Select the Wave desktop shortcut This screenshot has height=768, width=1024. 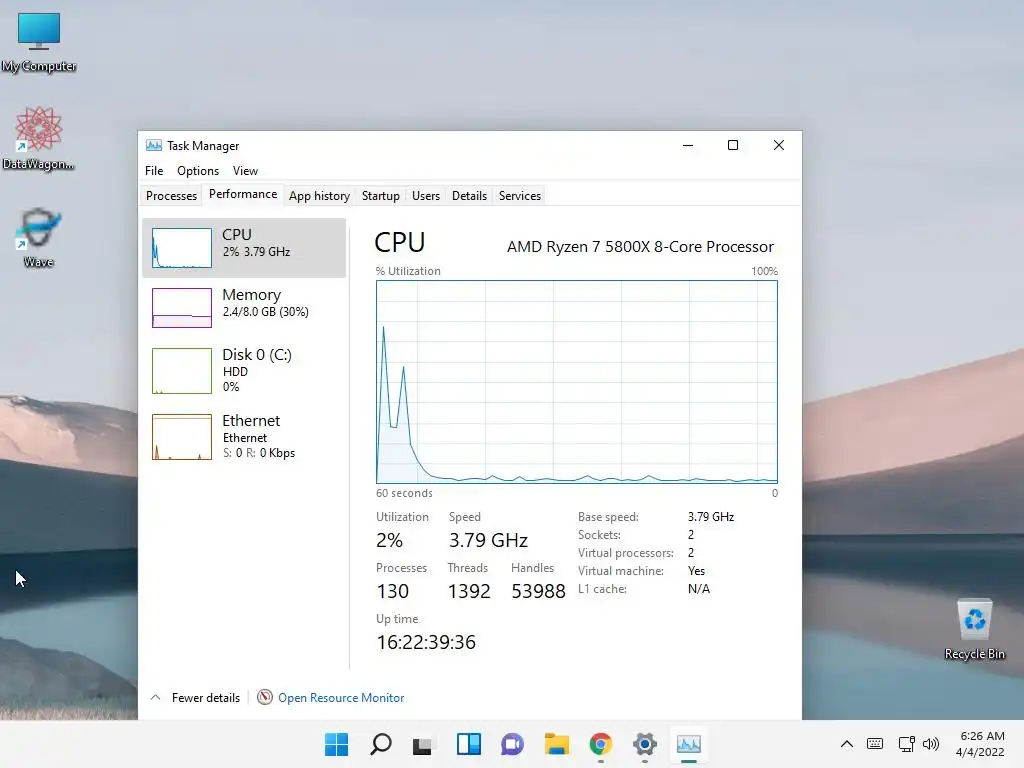pyautogui.click(x=39, y=238)
